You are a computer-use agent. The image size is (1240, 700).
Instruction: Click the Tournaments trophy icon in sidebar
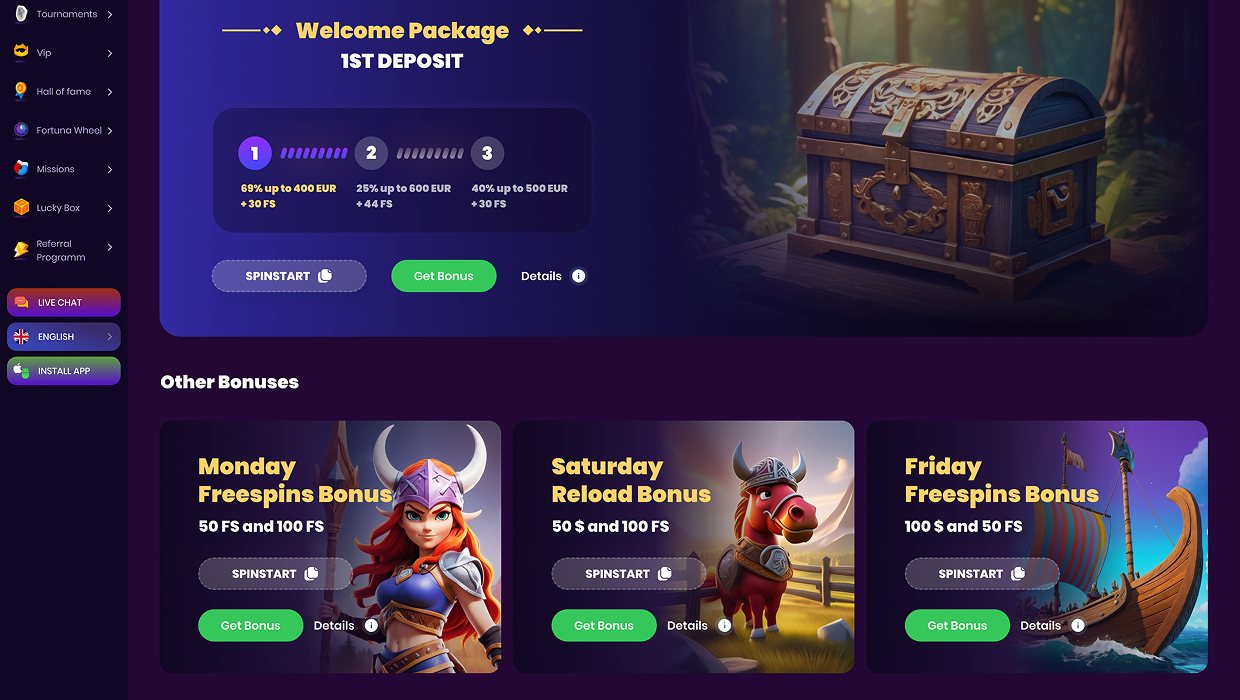21,14
